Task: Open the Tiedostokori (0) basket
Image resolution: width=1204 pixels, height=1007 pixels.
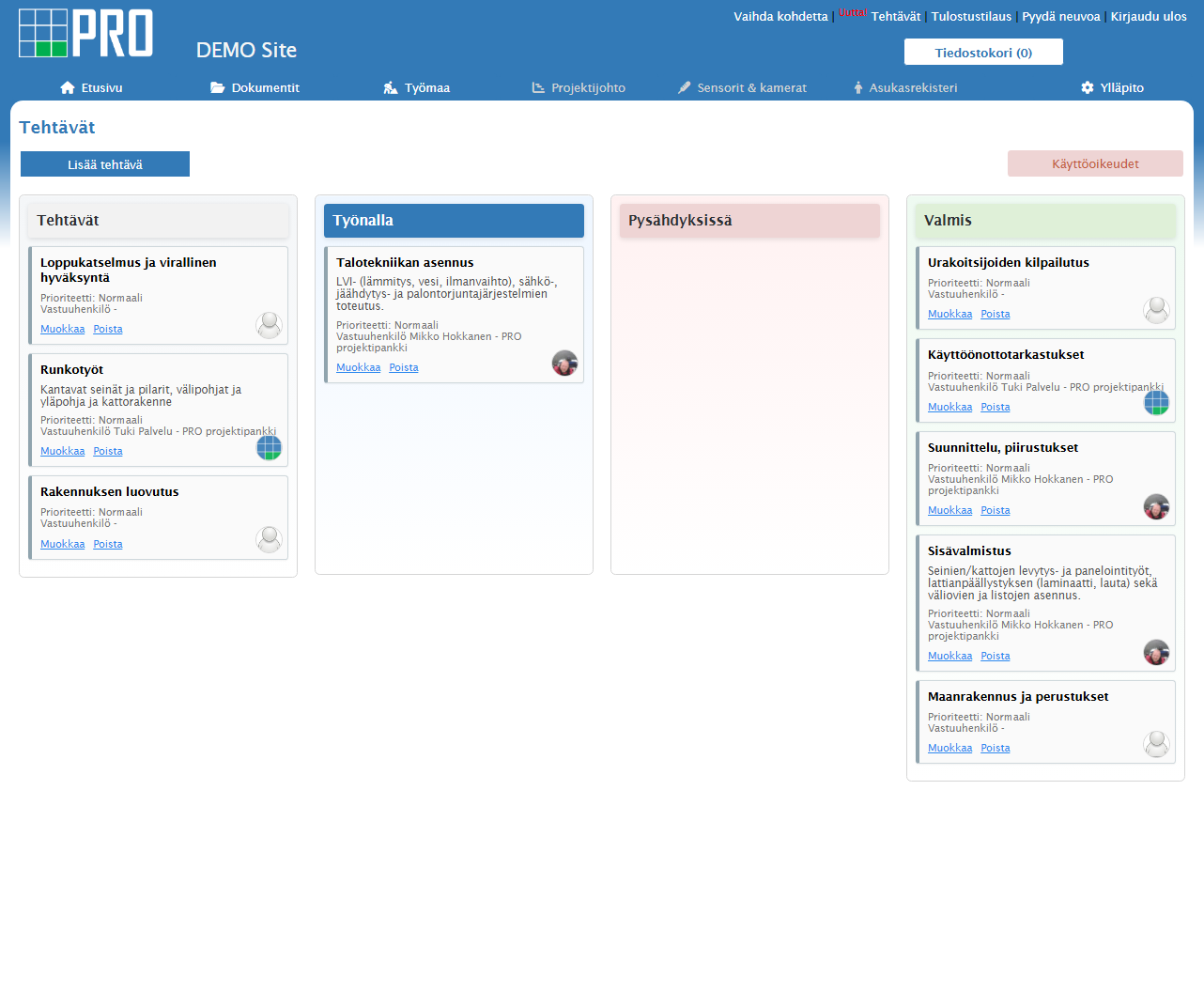Action: 983,52
